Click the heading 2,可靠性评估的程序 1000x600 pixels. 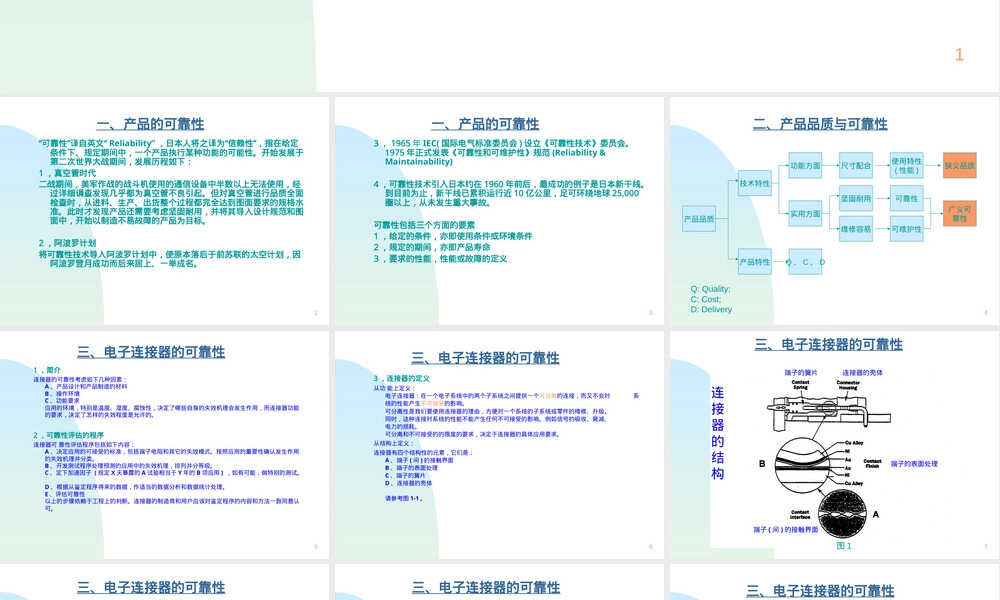pos(68,435)
